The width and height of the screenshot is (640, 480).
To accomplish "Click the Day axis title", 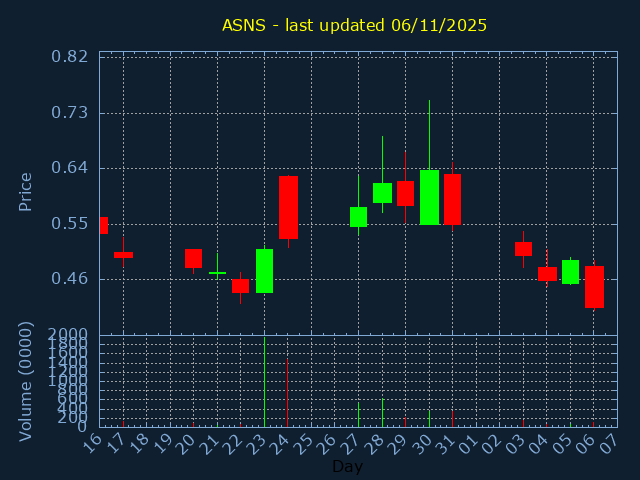I will 347,466.
